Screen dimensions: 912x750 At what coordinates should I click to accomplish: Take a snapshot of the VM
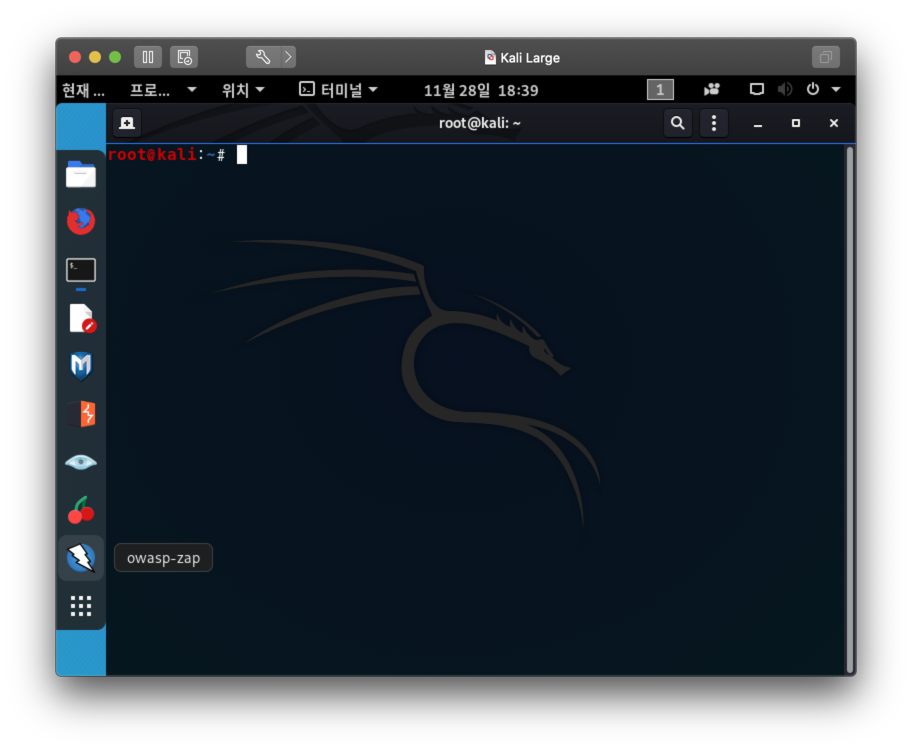tap(184, 57)
